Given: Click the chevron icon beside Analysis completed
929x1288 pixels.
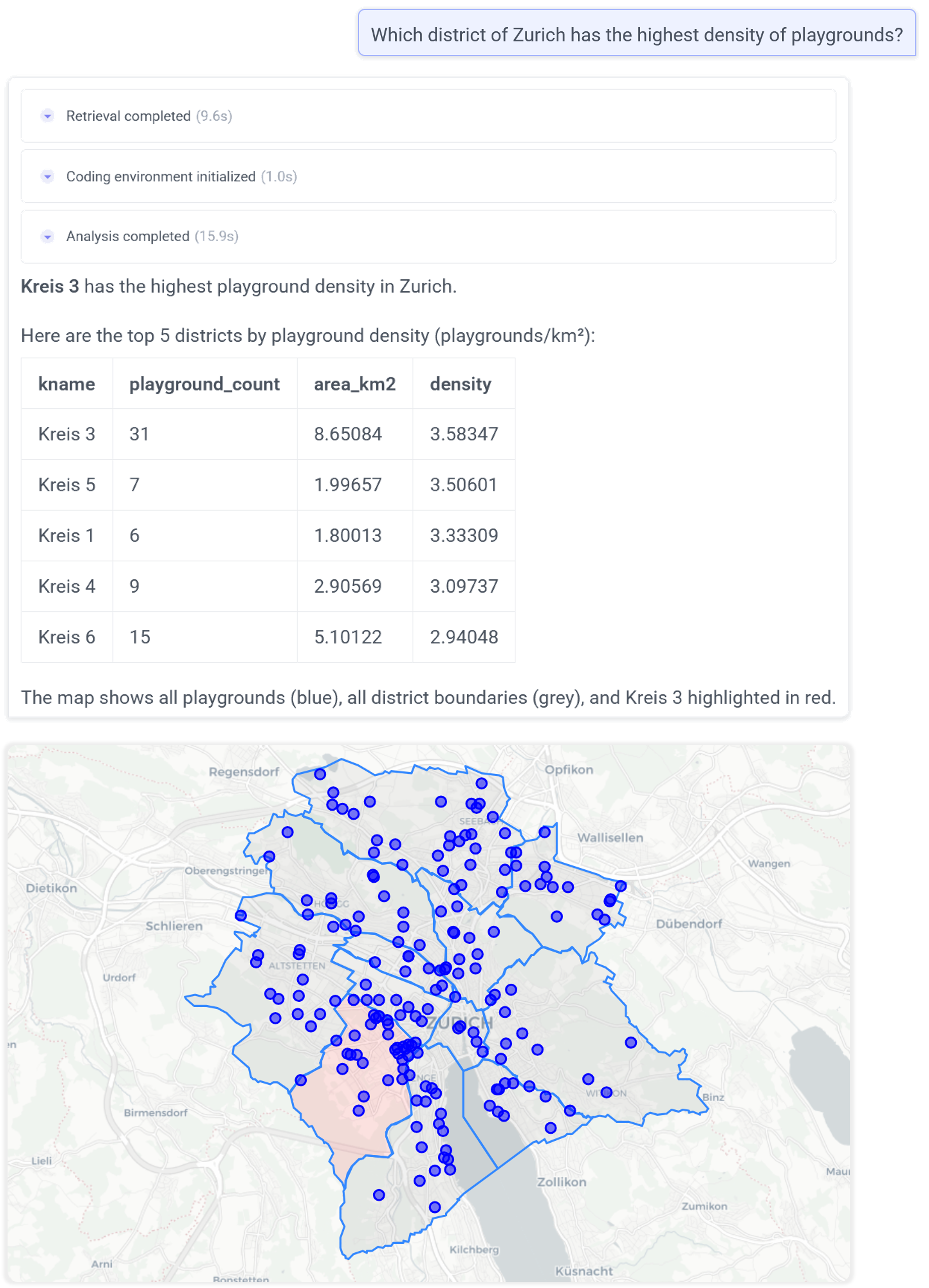Looking at the screenshot, I should [x=48, y=236].
